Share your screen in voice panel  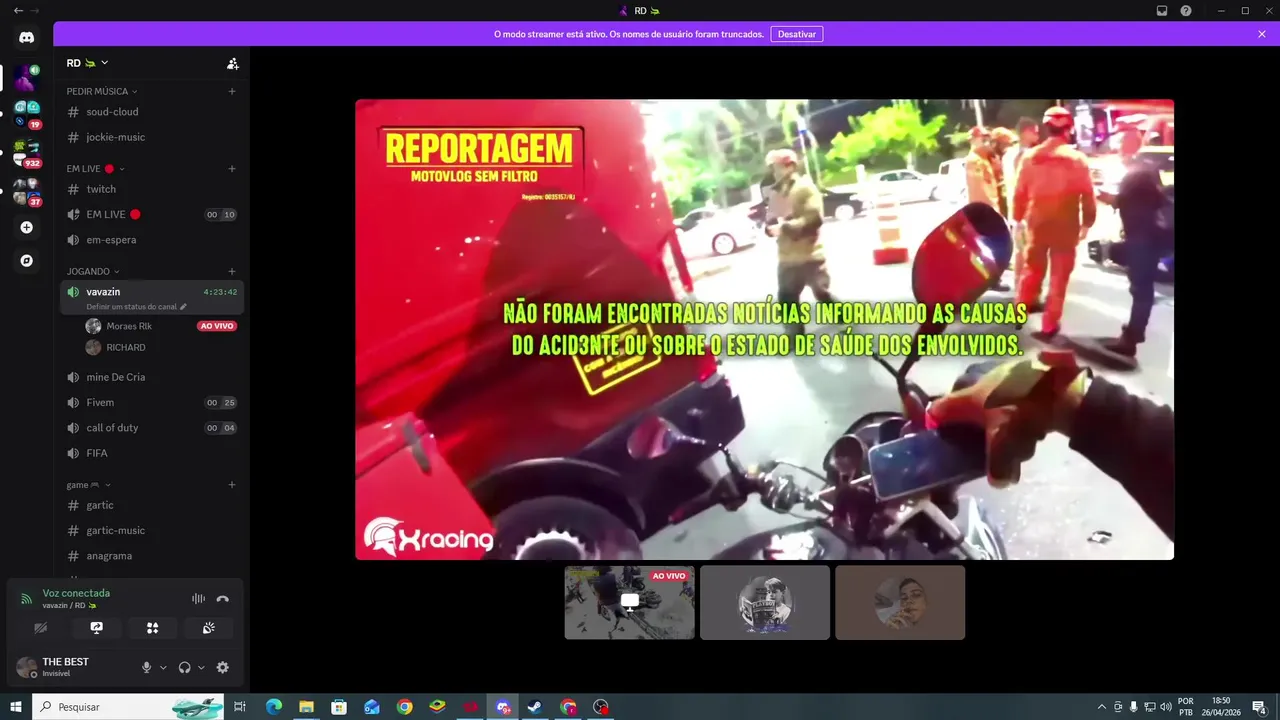pos(97,628)
